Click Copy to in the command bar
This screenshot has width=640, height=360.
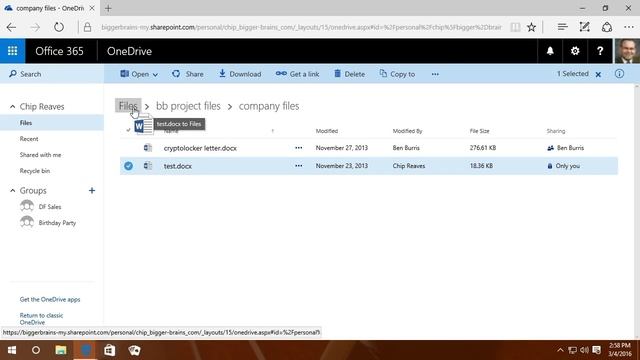click(397, 74)
